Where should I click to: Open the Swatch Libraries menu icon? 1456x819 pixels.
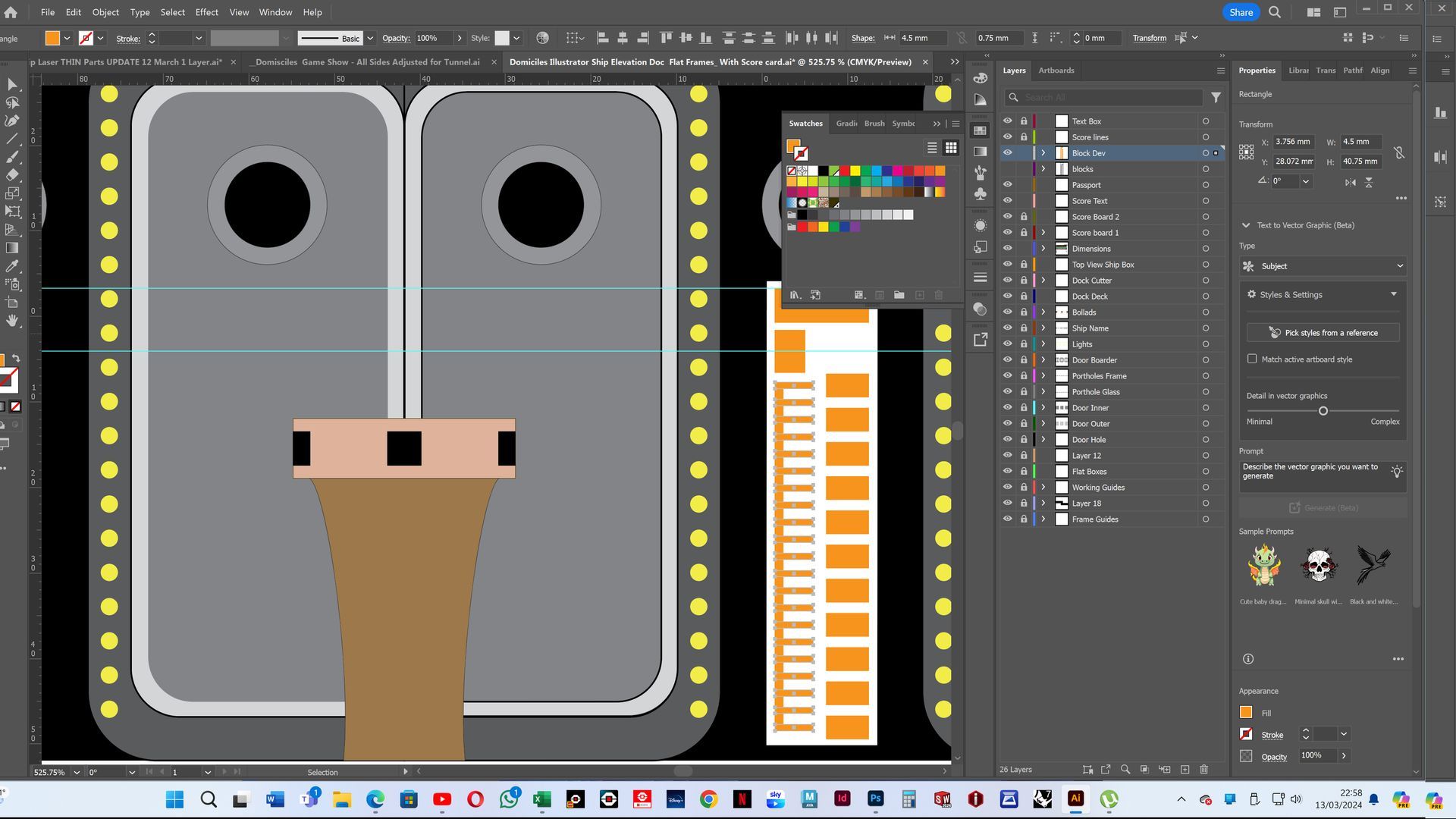click(x=795, y=295)
